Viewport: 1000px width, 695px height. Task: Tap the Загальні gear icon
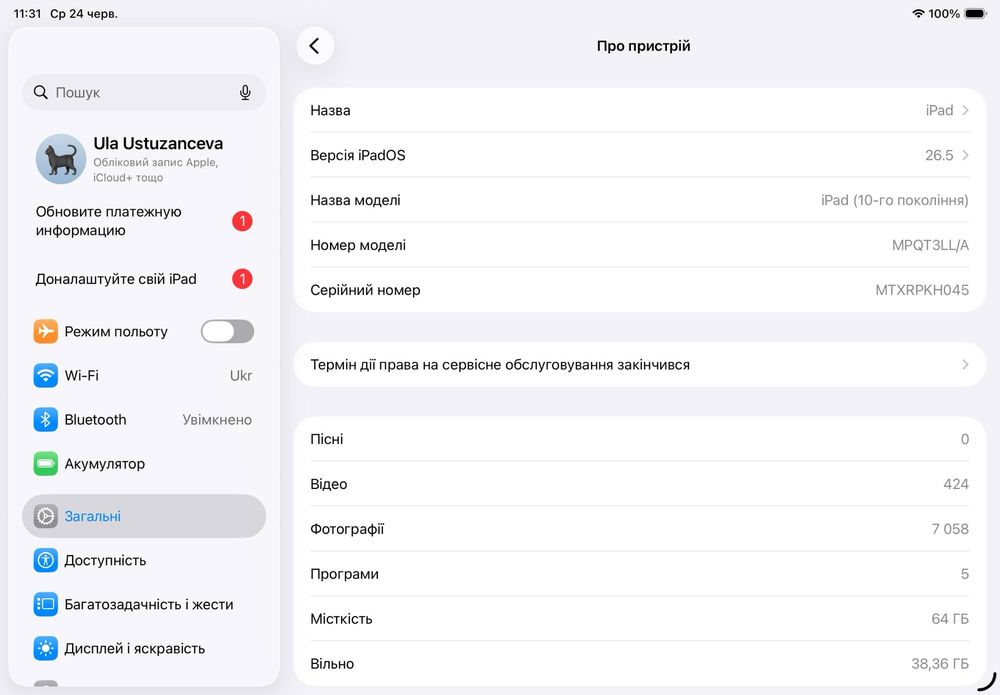tap(45, 516)
